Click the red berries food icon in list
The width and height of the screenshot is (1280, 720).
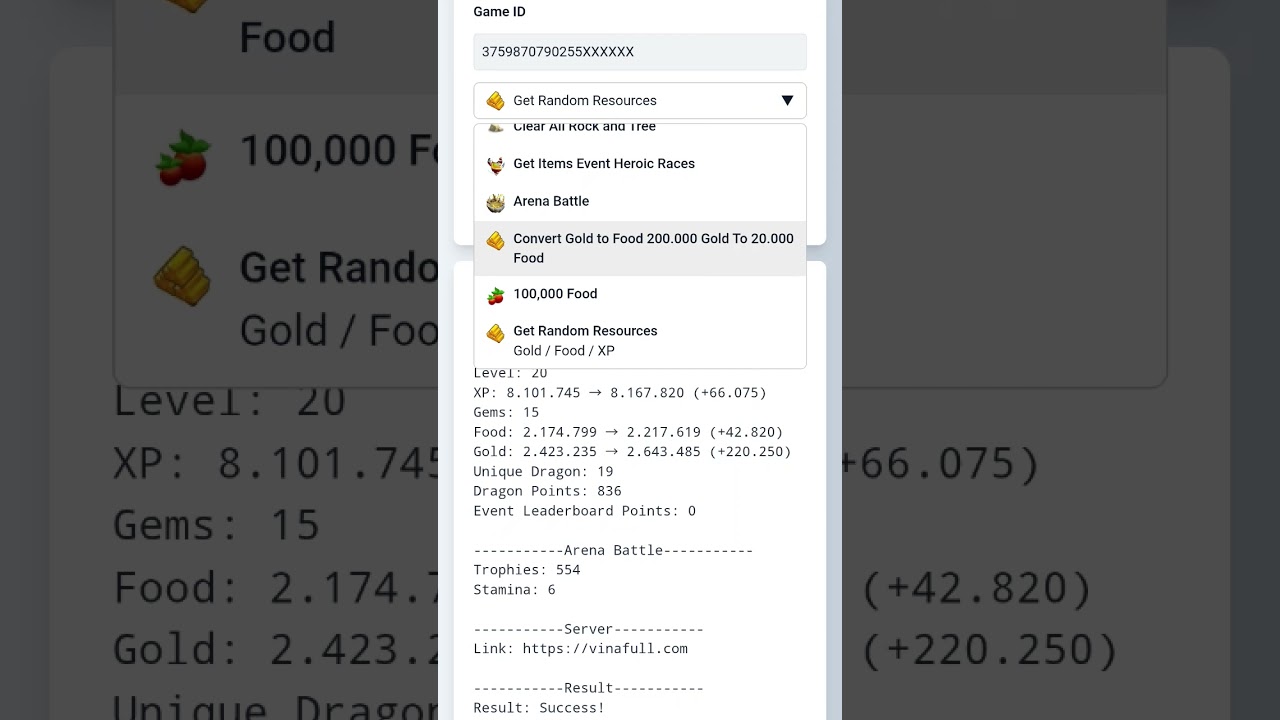pyautogui.click(x=495, y=296)
